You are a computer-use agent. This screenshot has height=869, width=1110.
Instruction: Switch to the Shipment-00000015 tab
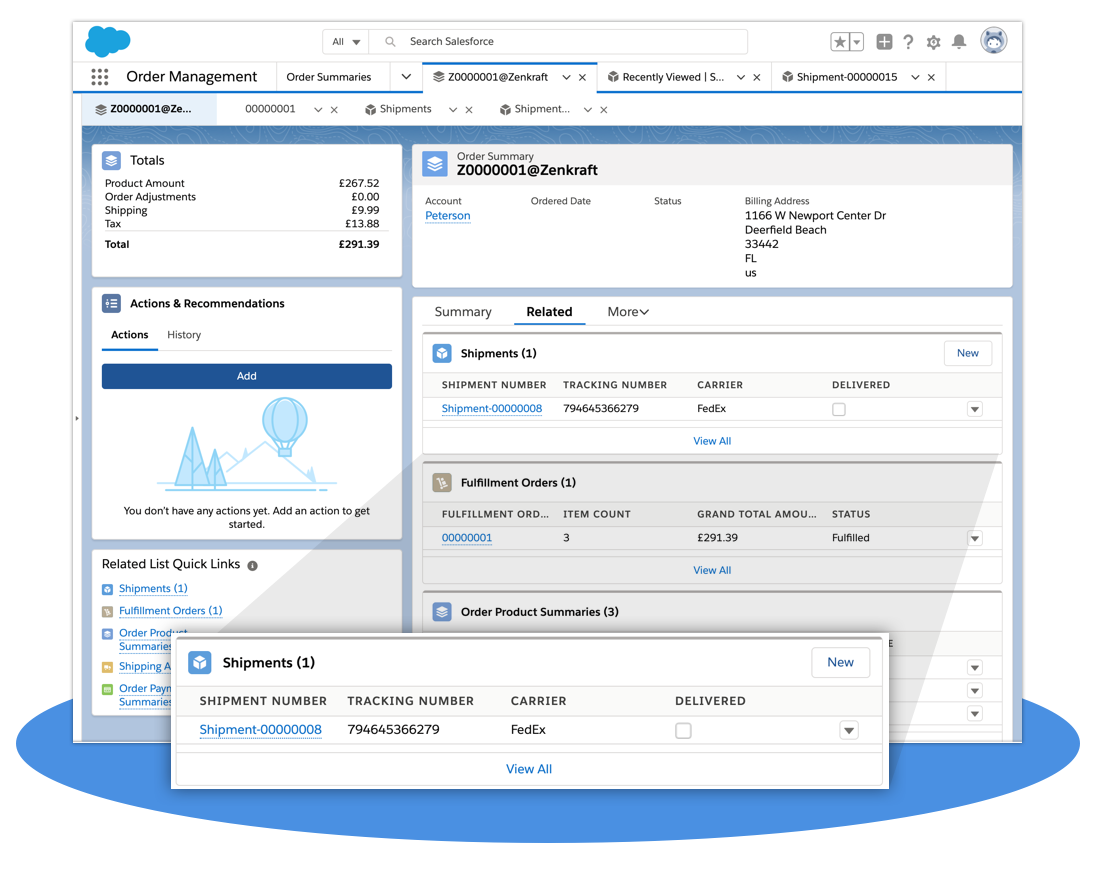click(847, 77)
